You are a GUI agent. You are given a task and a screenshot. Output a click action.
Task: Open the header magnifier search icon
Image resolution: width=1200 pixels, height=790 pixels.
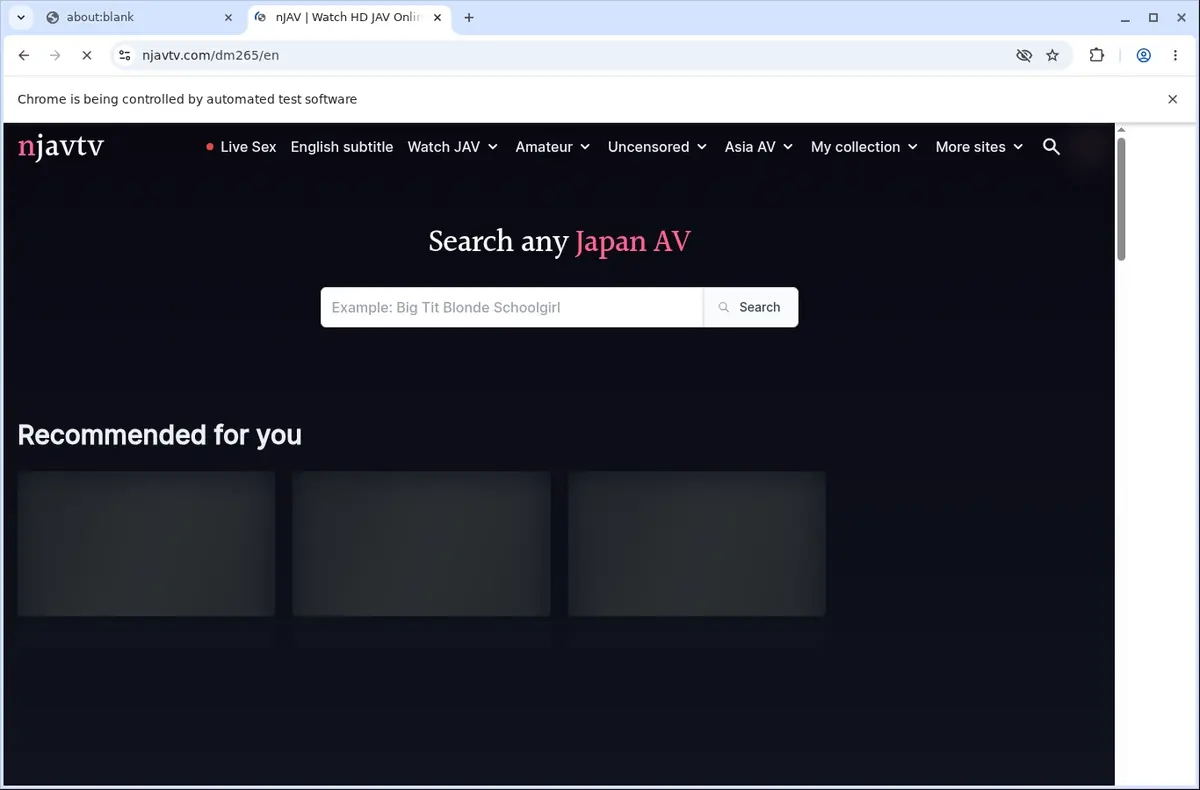(1051, 147)
